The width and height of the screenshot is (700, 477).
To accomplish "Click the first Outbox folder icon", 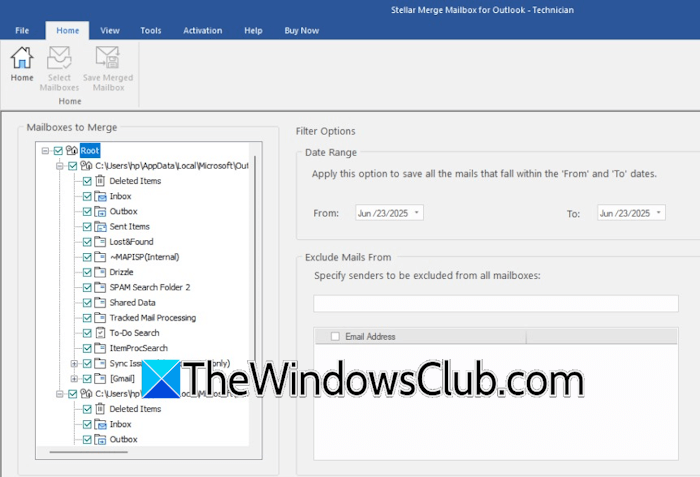I will pos(100,211).
